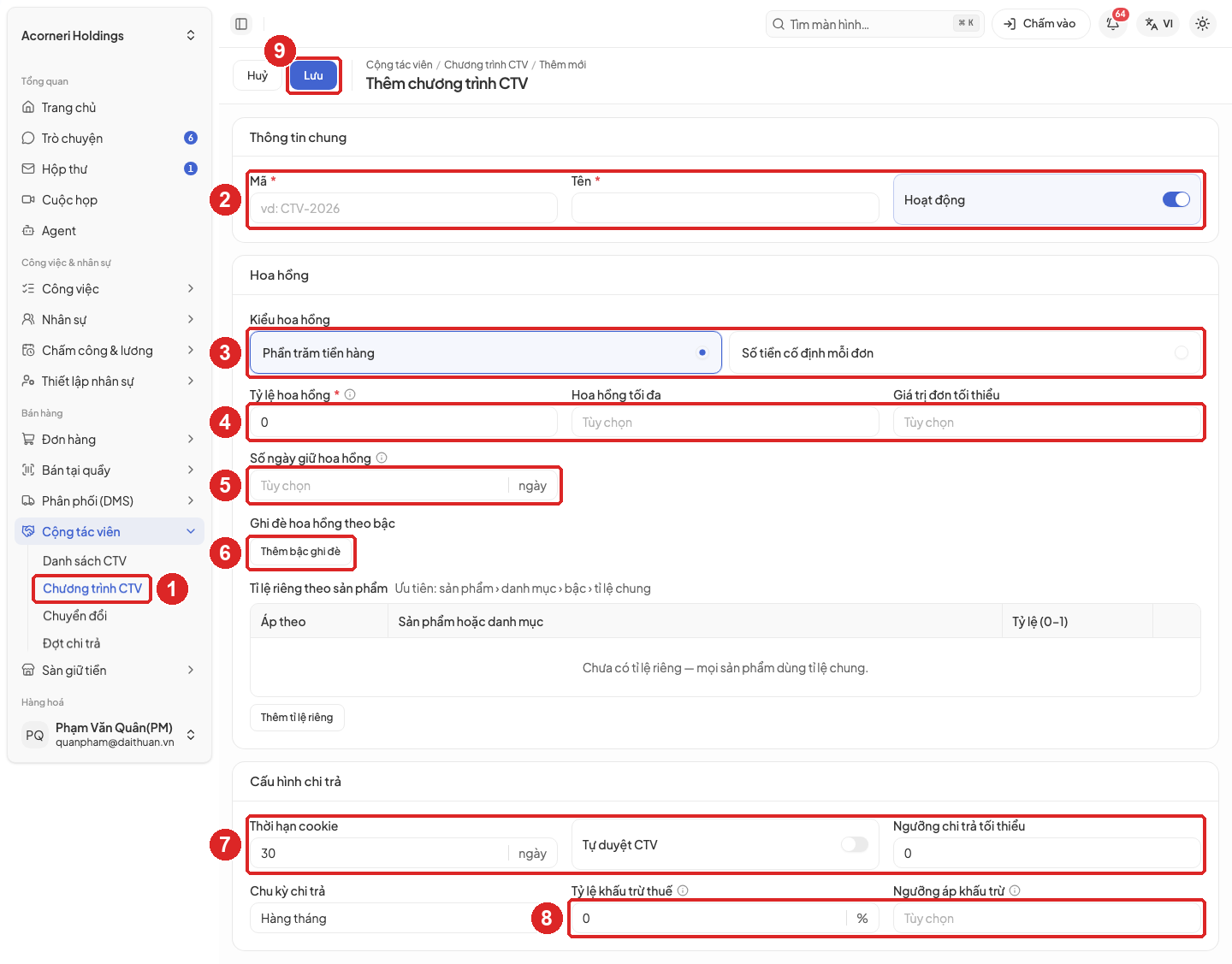The width and height of the screenshot is (1232, 964).
Task: Open Trang chủ home icon
Action: [28, 107]
